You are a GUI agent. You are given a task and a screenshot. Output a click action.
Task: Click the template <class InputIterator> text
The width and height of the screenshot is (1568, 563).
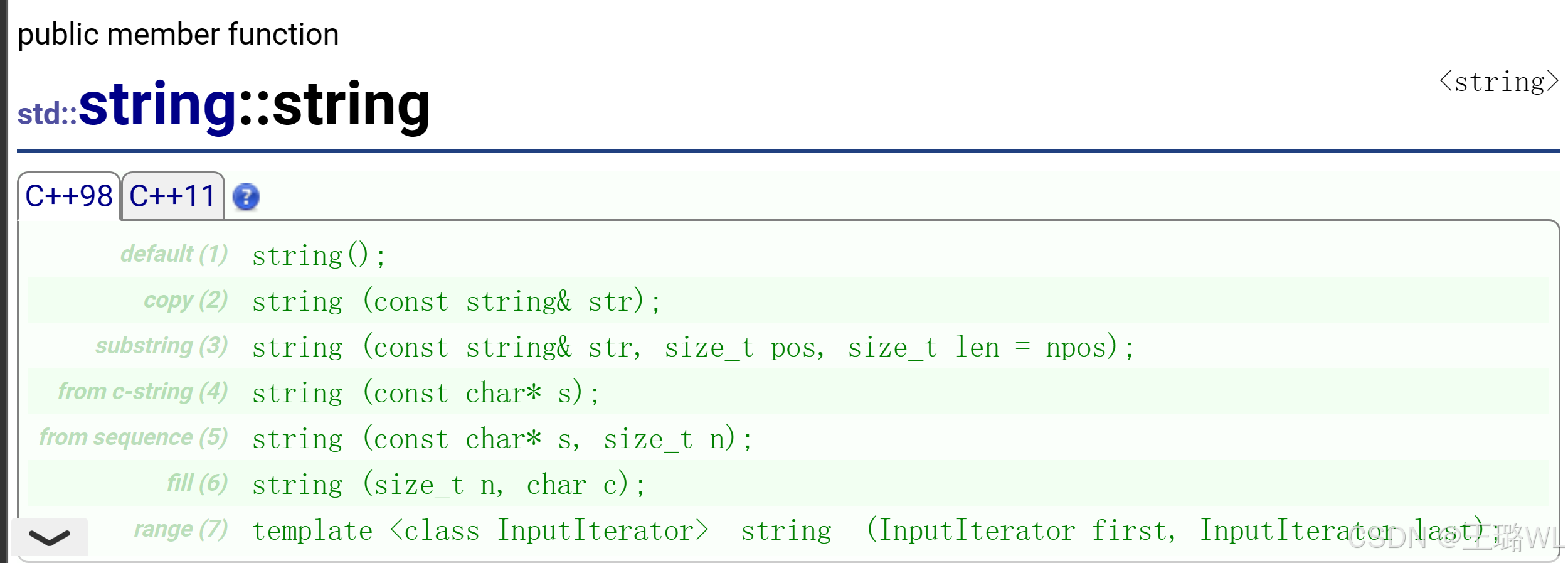point(480,530)
